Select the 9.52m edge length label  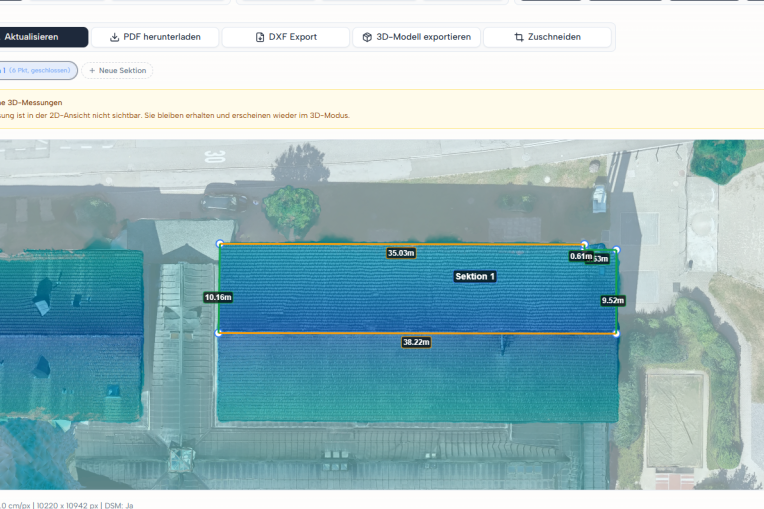coord(612,301)
